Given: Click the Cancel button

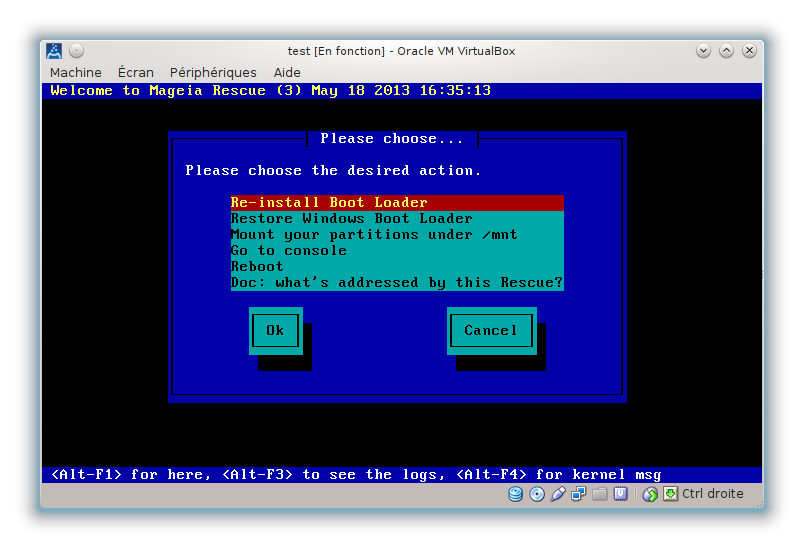Looking at the screenshot, I should point(491,331).
